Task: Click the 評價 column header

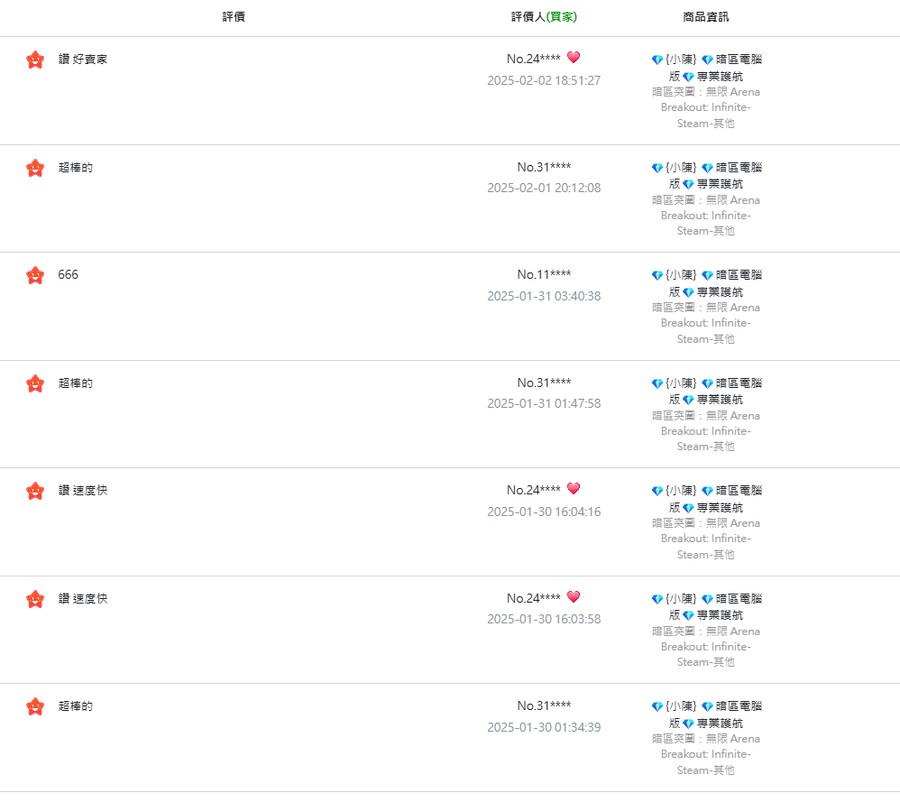Action: 234,17
